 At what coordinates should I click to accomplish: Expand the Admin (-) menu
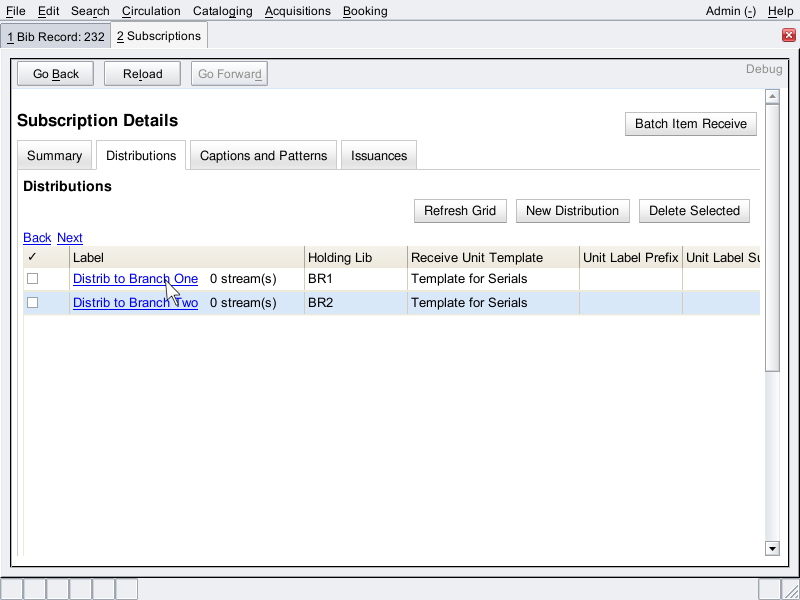pos(730,11)
